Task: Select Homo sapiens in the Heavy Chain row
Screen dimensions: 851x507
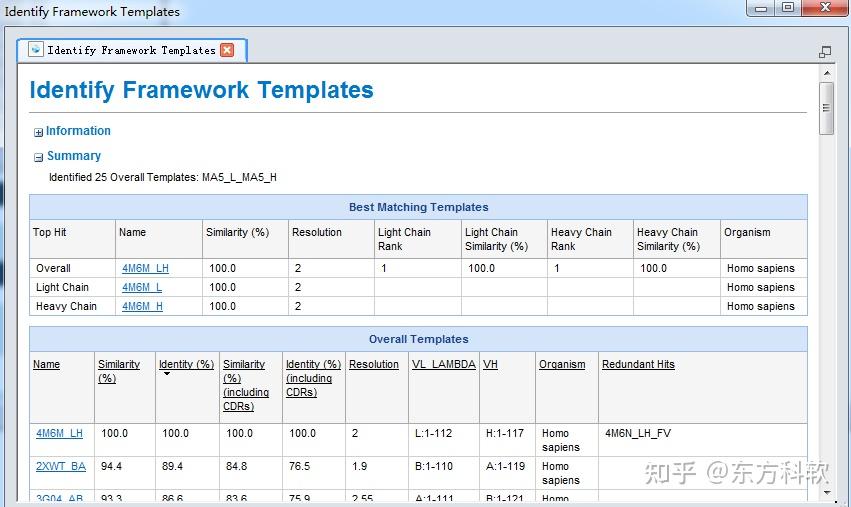Action: tap(760, 306)
